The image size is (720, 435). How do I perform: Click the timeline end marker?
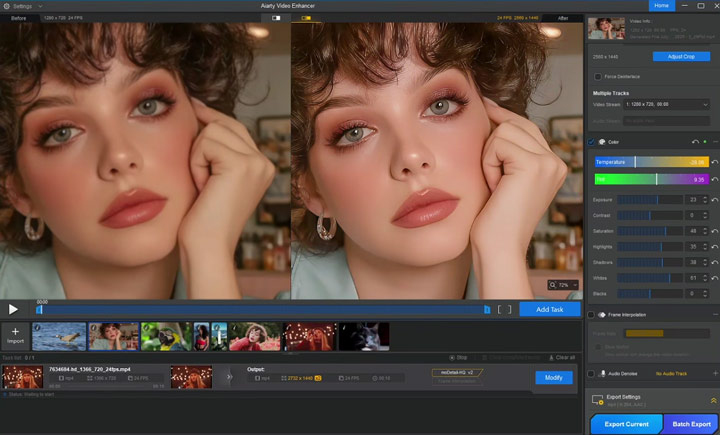[x=487, y=310]
